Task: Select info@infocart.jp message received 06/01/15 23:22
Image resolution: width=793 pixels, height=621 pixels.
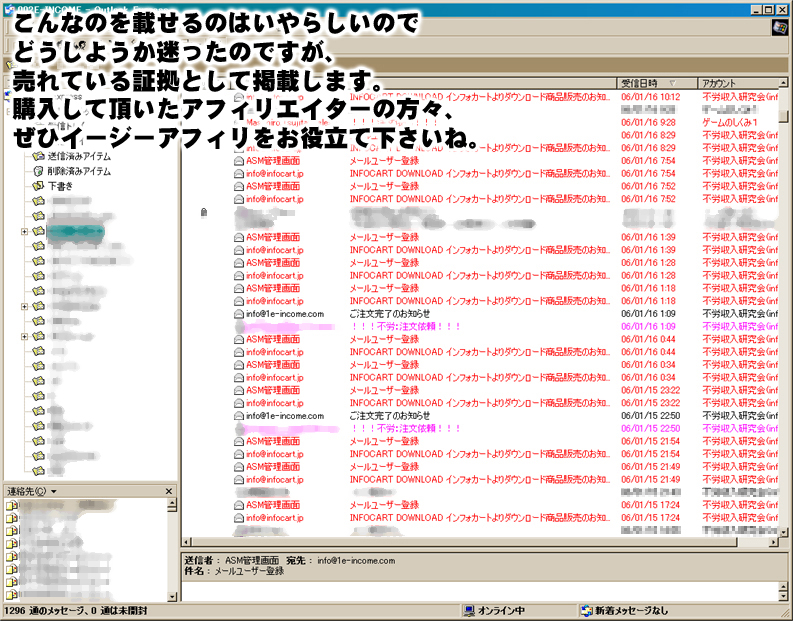Action: click(x=505, y=403)
